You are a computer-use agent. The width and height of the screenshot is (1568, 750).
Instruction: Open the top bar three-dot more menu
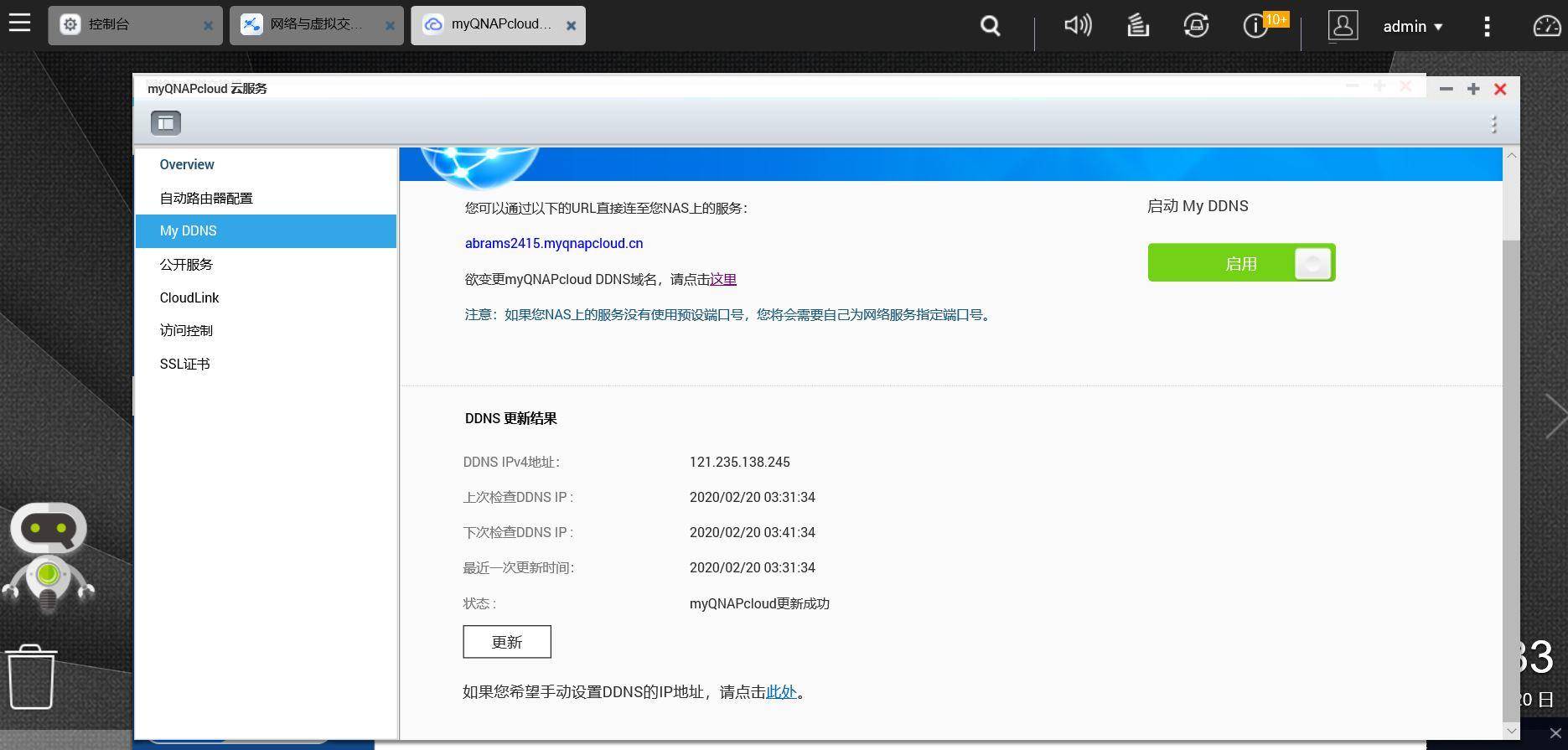(1487, 26)
